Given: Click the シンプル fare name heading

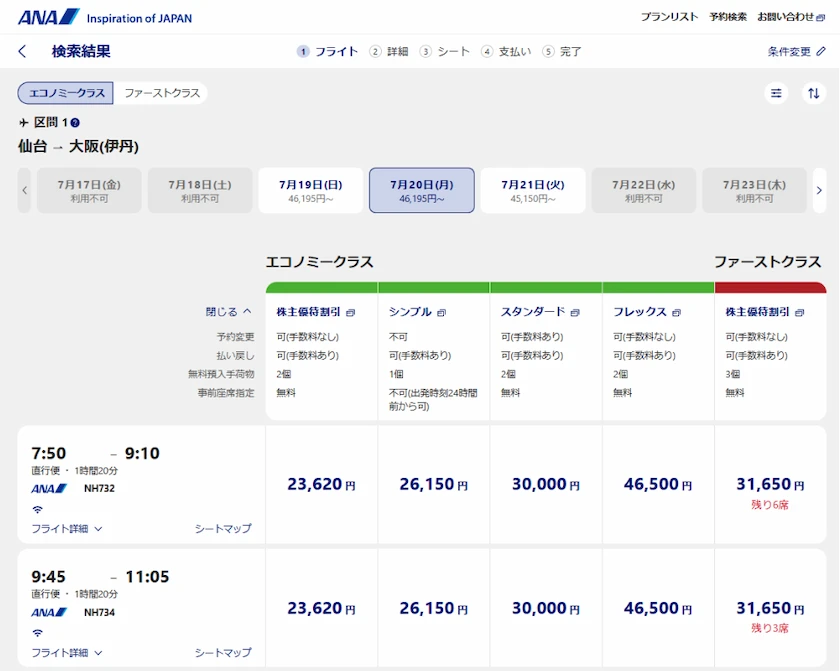Looking at the screenshot, I should 410,312.
